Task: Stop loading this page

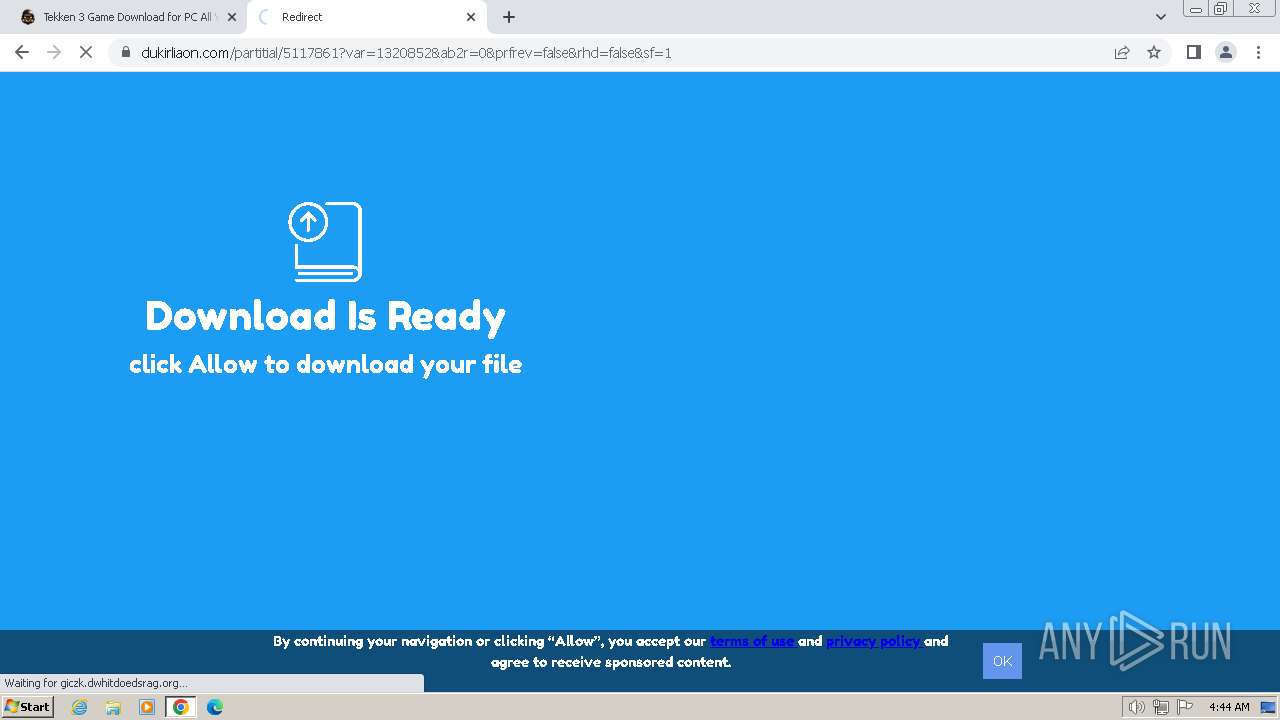Action: tap(86, 52)
